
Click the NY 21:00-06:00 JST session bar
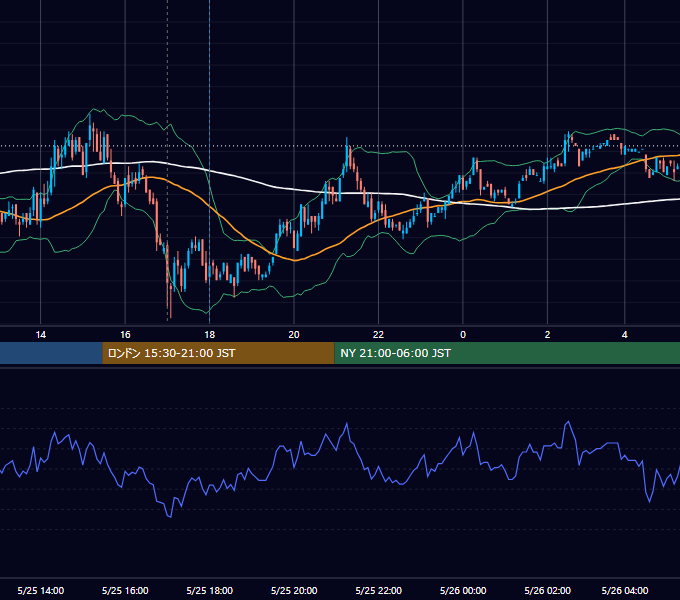tap(507, 353)
